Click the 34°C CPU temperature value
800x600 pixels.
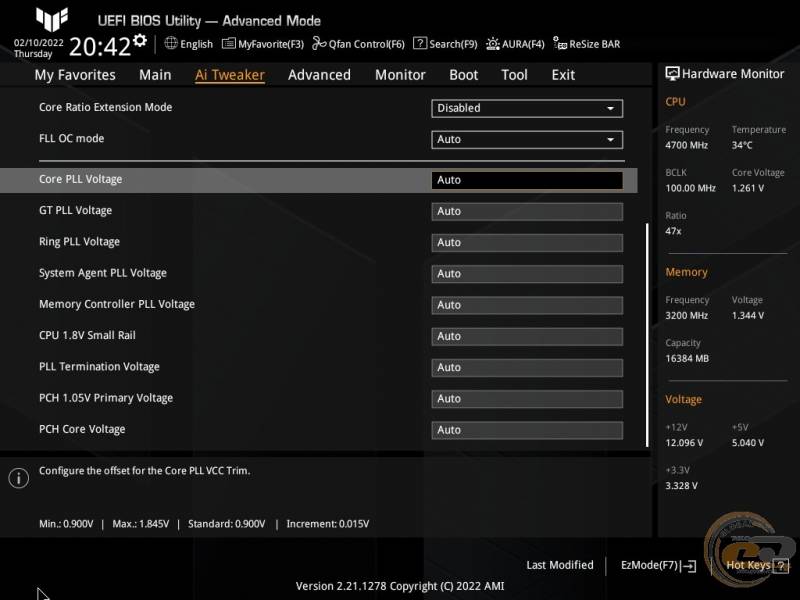[742, 145]
